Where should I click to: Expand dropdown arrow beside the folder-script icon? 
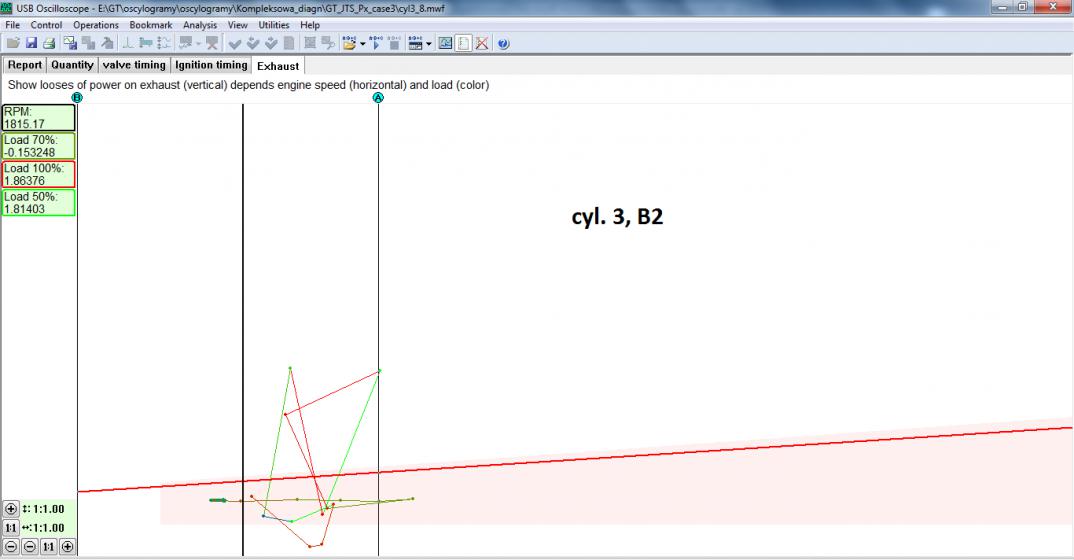coord(362,44)
